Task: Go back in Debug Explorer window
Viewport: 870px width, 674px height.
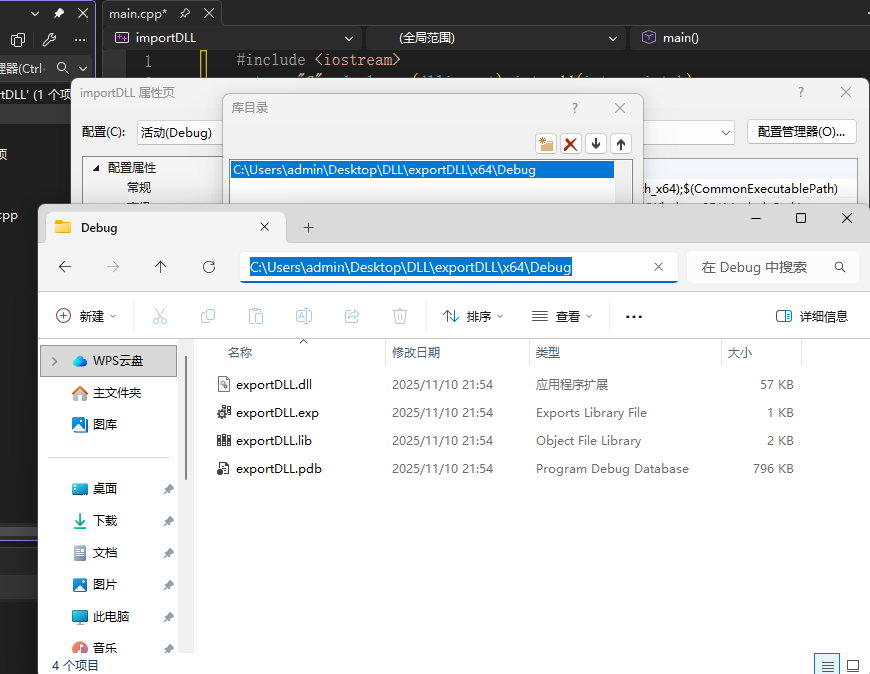Action: tap(65, 267)
